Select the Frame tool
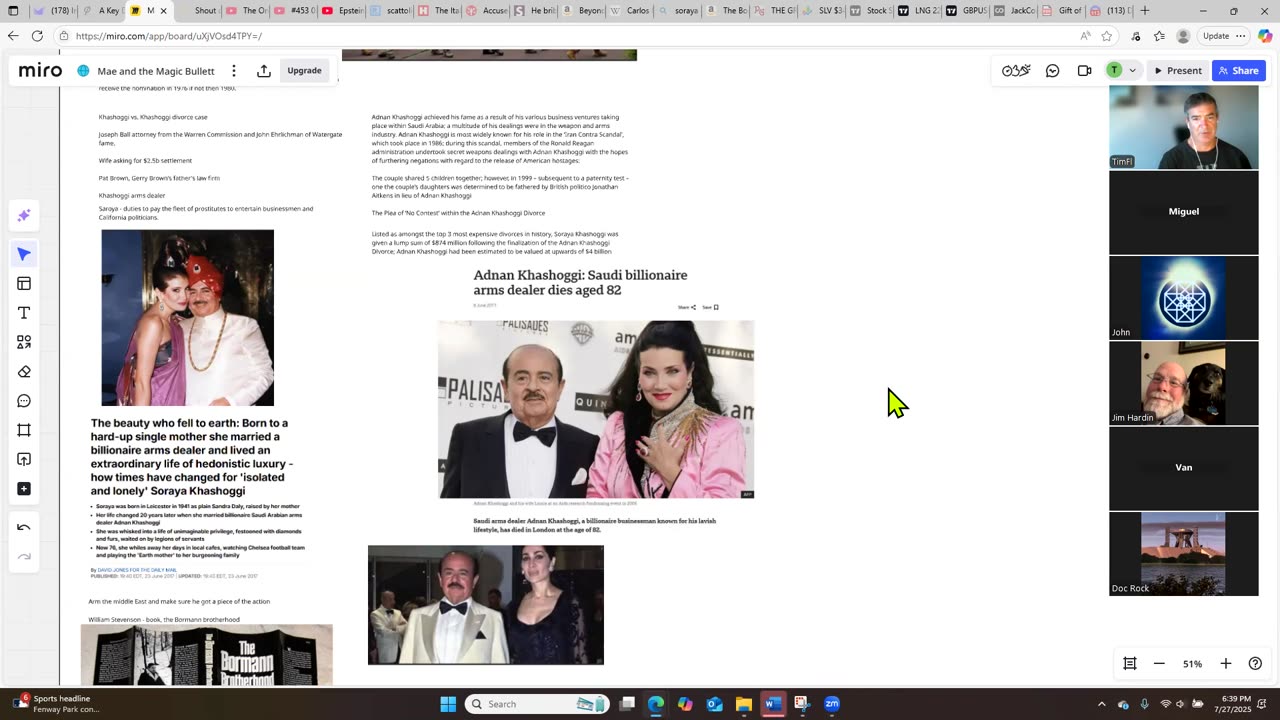Image resolution: width=1280 pixels, height=720 pixels. (x=24, y=430)
